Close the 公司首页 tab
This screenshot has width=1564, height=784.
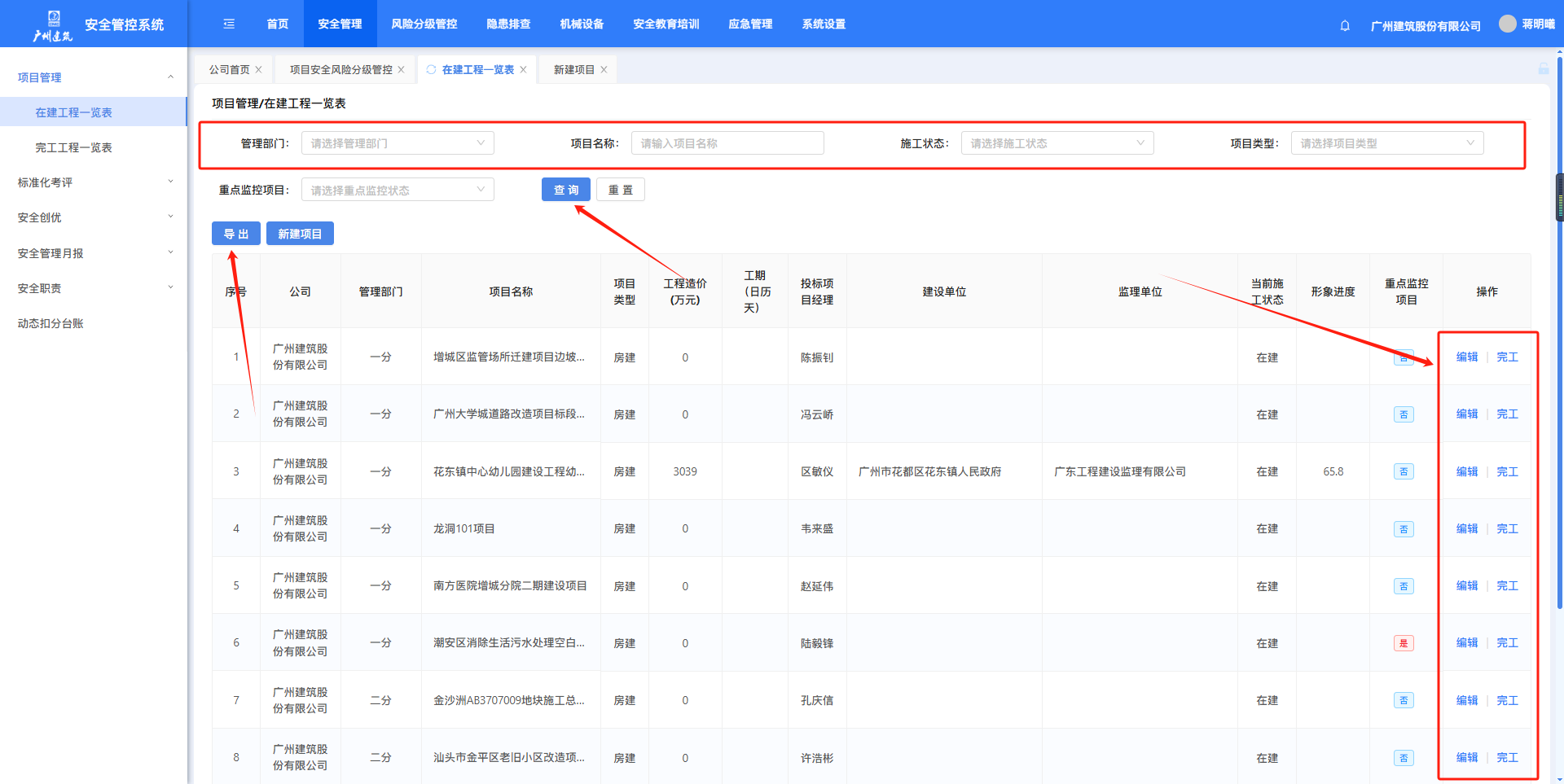tap(259, 70)
